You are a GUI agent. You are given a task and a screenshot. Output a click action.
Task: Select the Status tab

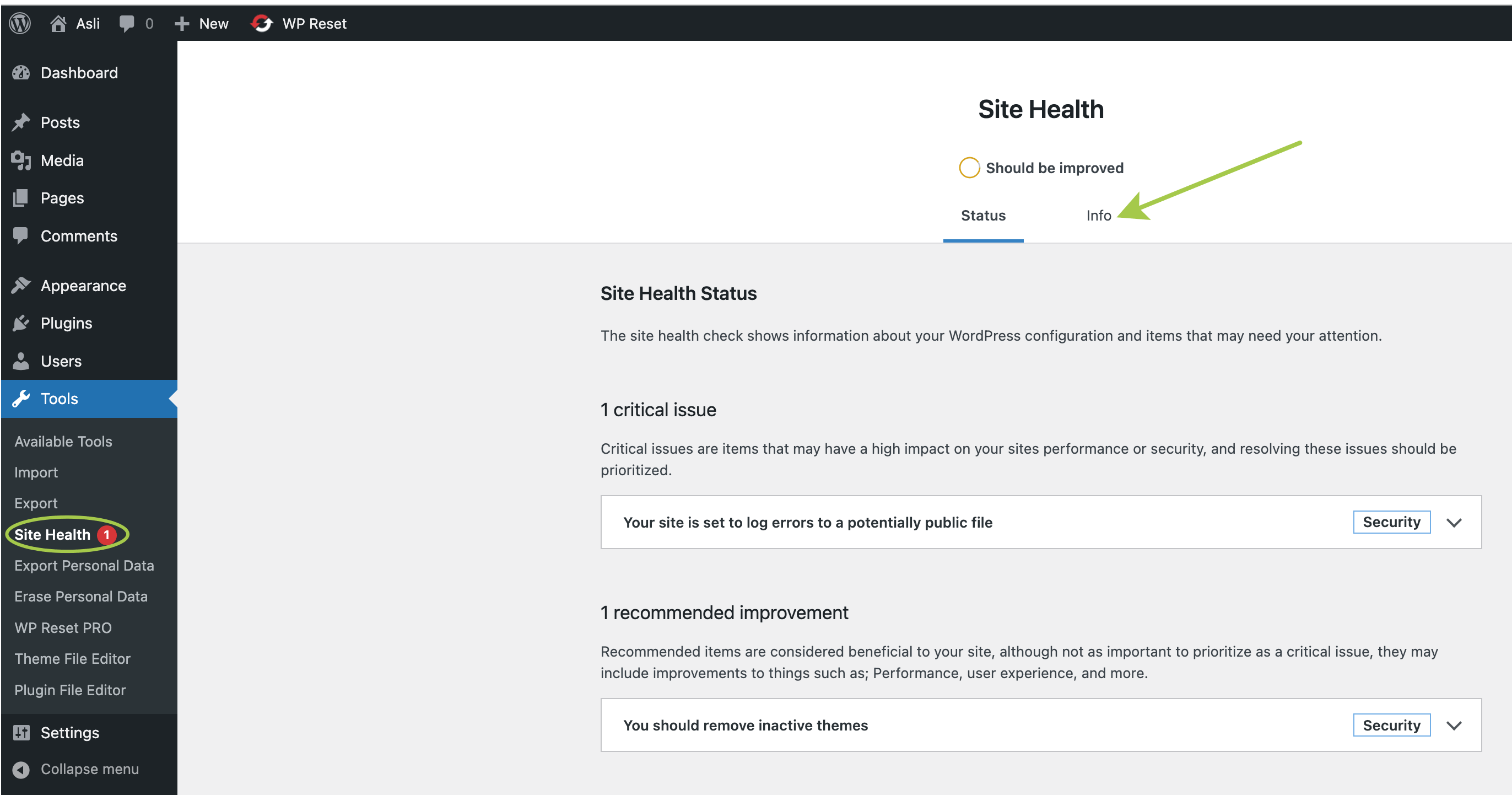[982, 216]
